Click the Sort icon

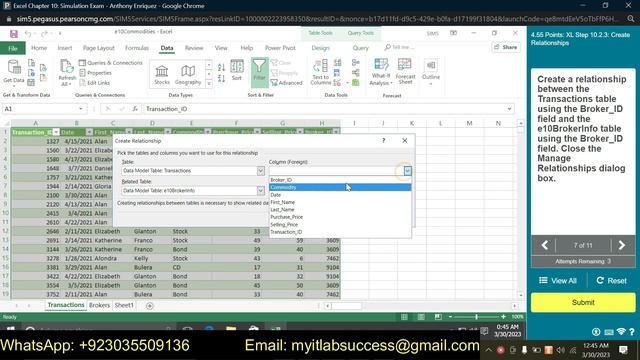pos(237,70)
